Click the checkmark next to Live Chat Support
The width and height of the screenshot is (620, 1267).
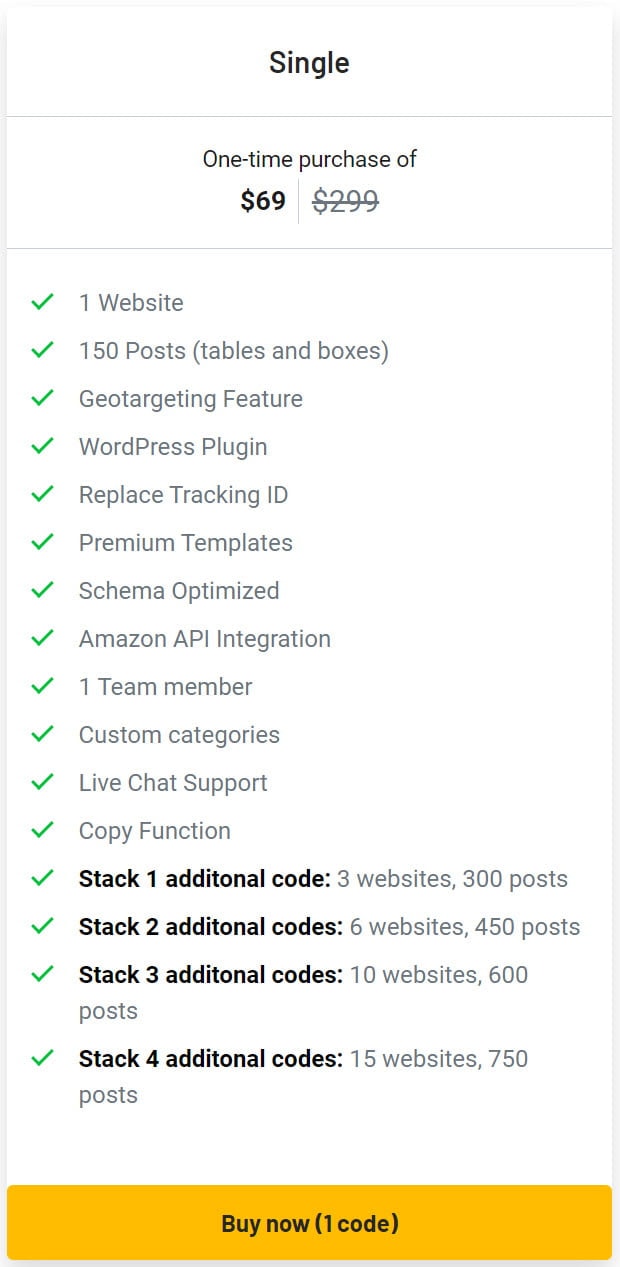[42, 782]
